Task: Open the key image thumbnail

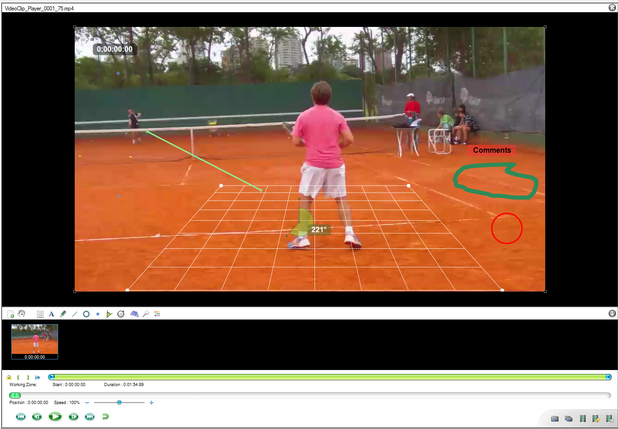Action: pyautogui.click(x=34, y=340)
